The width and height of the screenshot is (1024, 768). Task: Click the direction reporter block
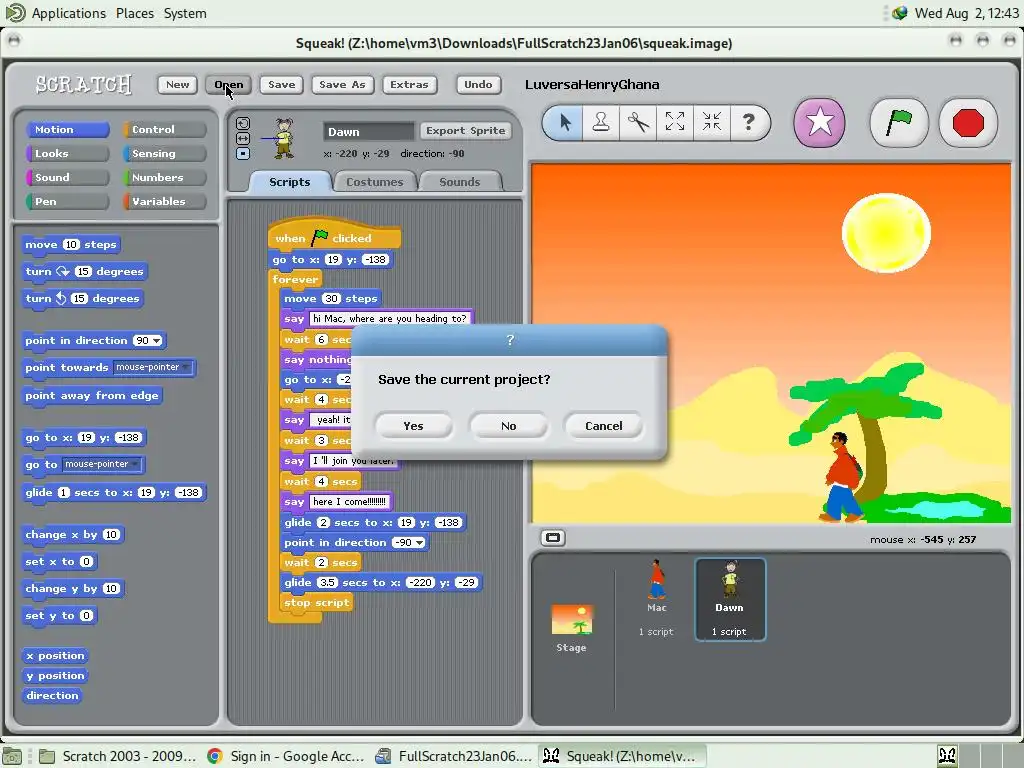52,696
